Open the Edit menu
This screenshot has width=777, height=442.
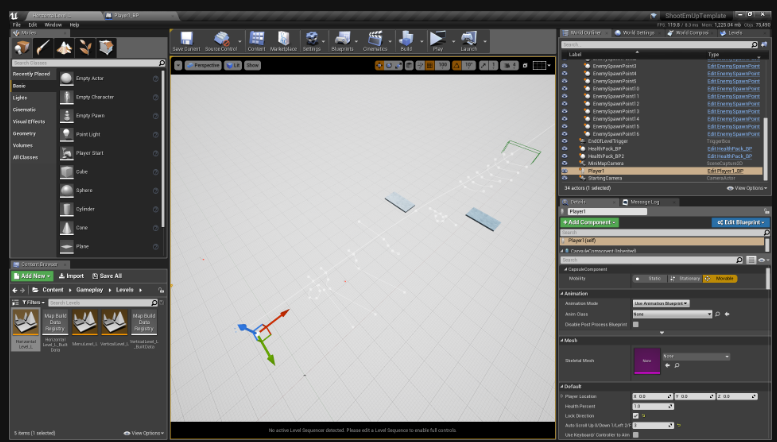33,25
